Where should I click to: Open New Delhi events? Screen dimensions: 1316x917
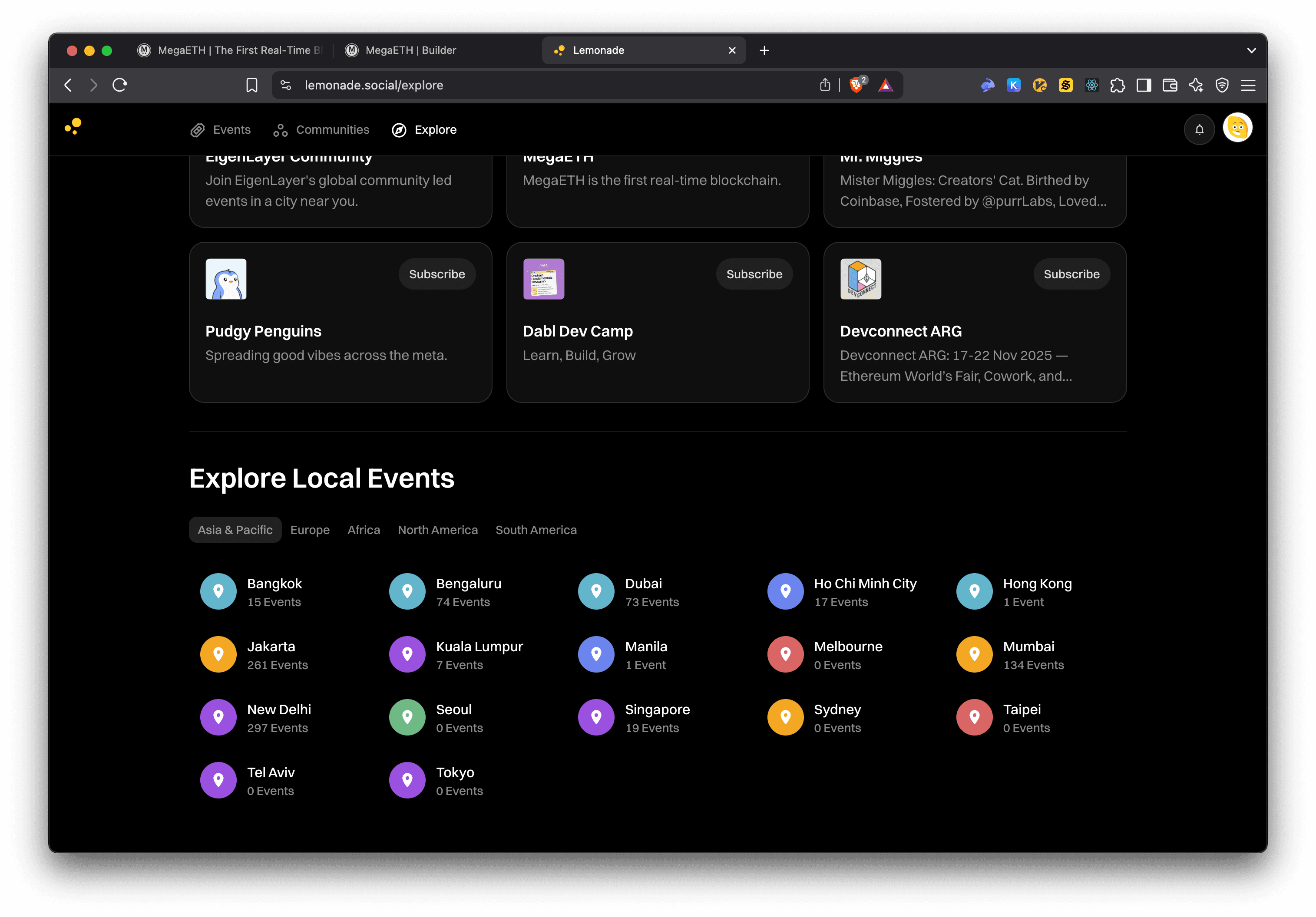pos(255,718)
